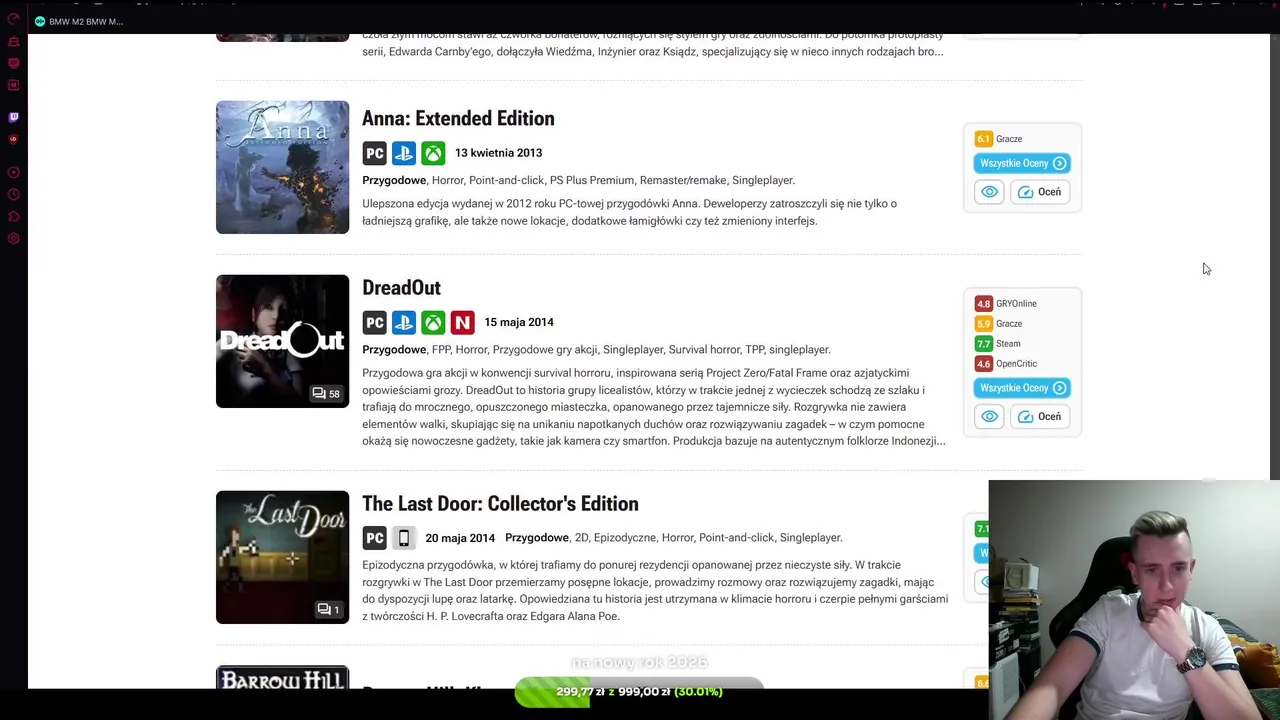Open Twitch panel in the sidebar
Screen dimensions: 1280x720
[x=13, y=117]
